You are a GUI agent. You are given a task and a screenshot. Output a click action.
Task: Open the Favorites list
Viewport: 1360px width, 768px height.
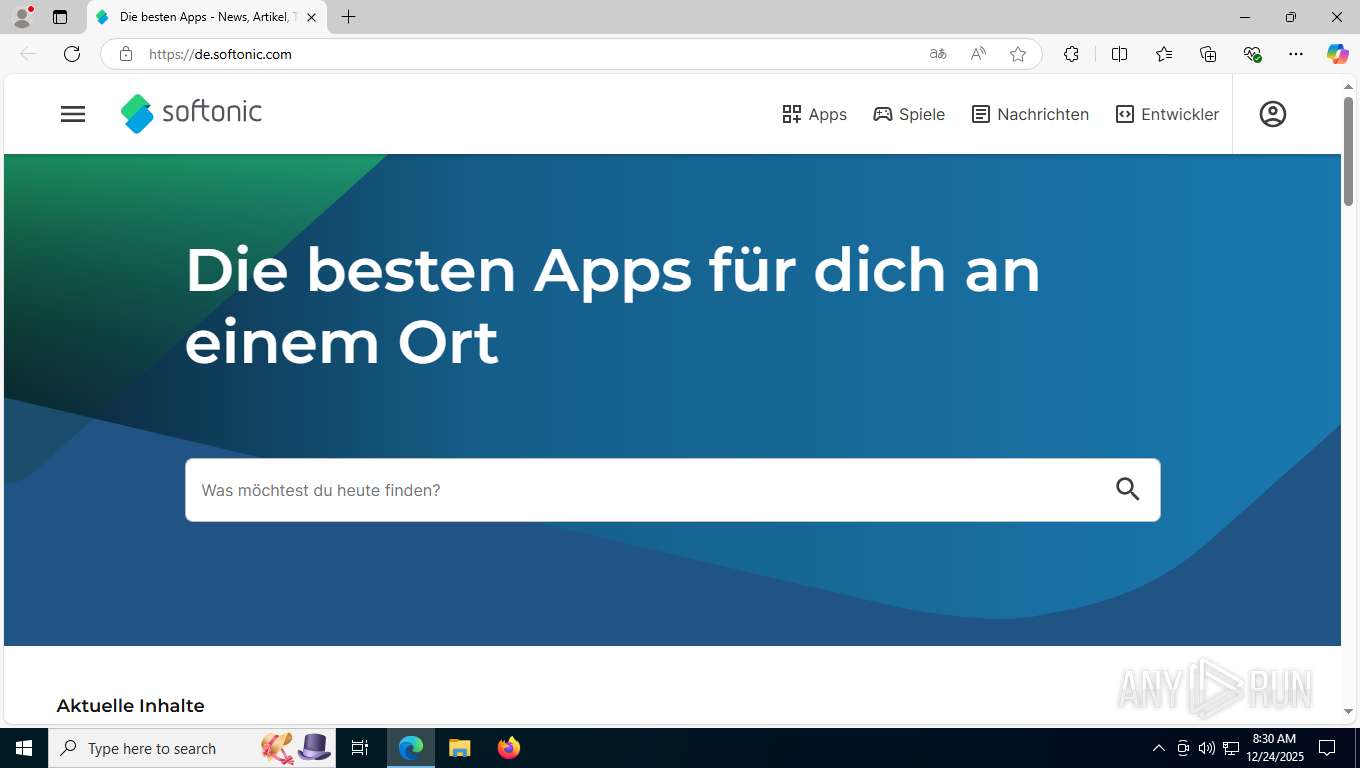click(1164, 54)
